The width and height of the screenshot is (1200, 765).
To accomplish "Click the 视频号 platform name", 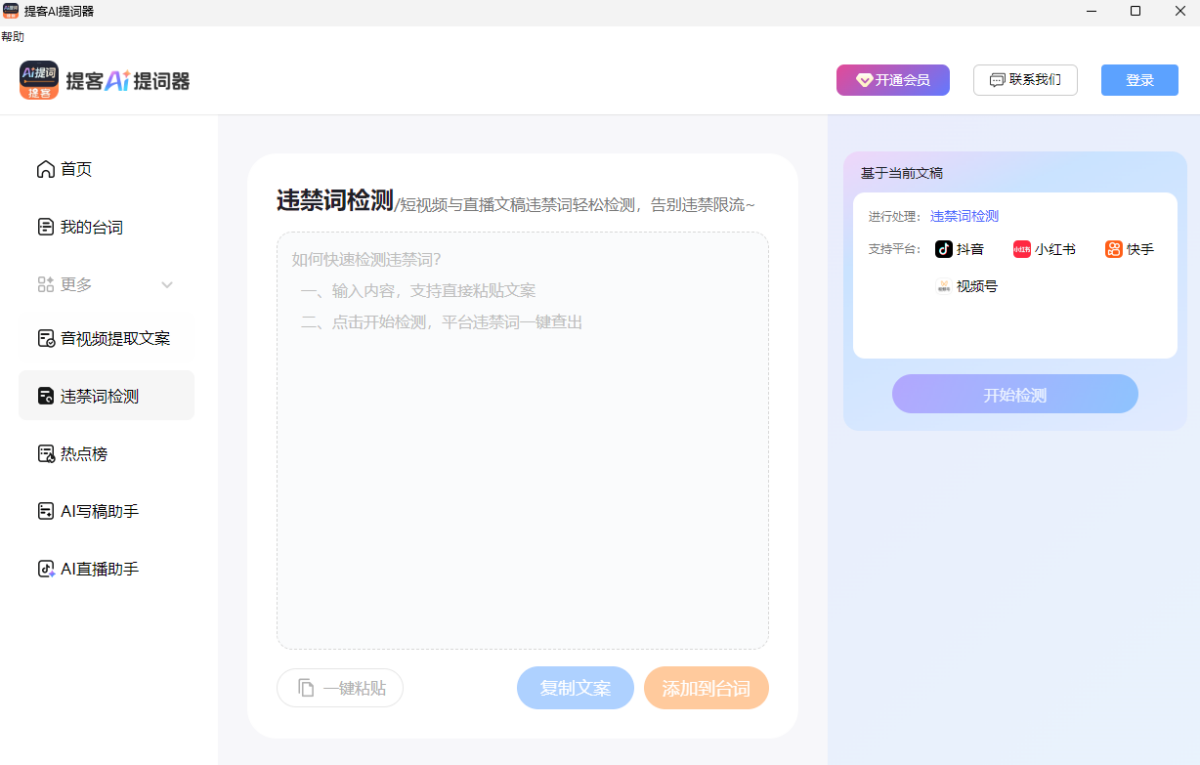I will tap(977, 286).
